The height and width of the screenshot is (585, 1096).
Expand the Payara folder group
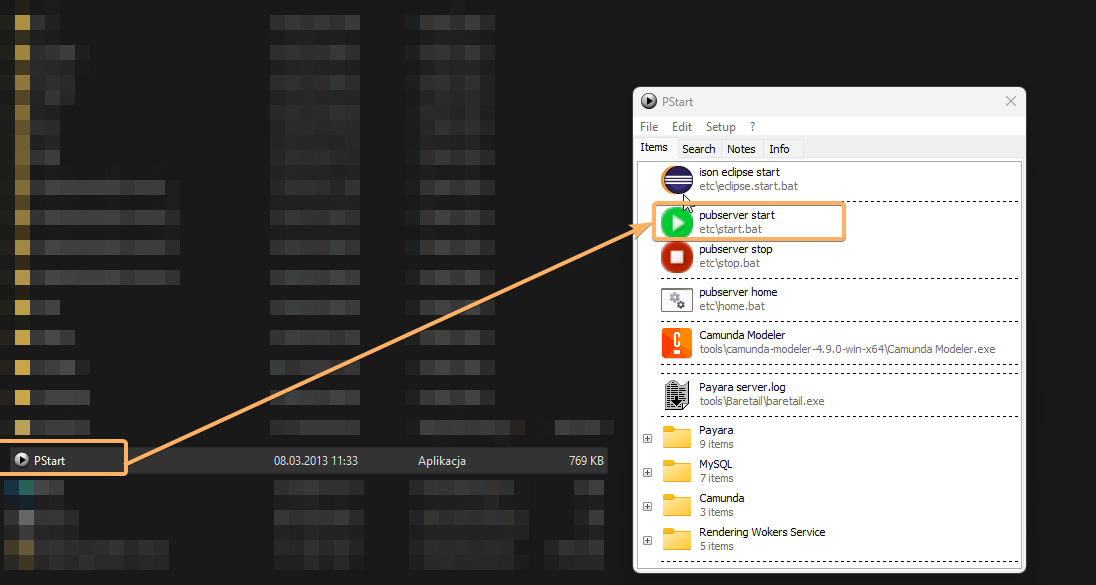(x=647, y=438)
